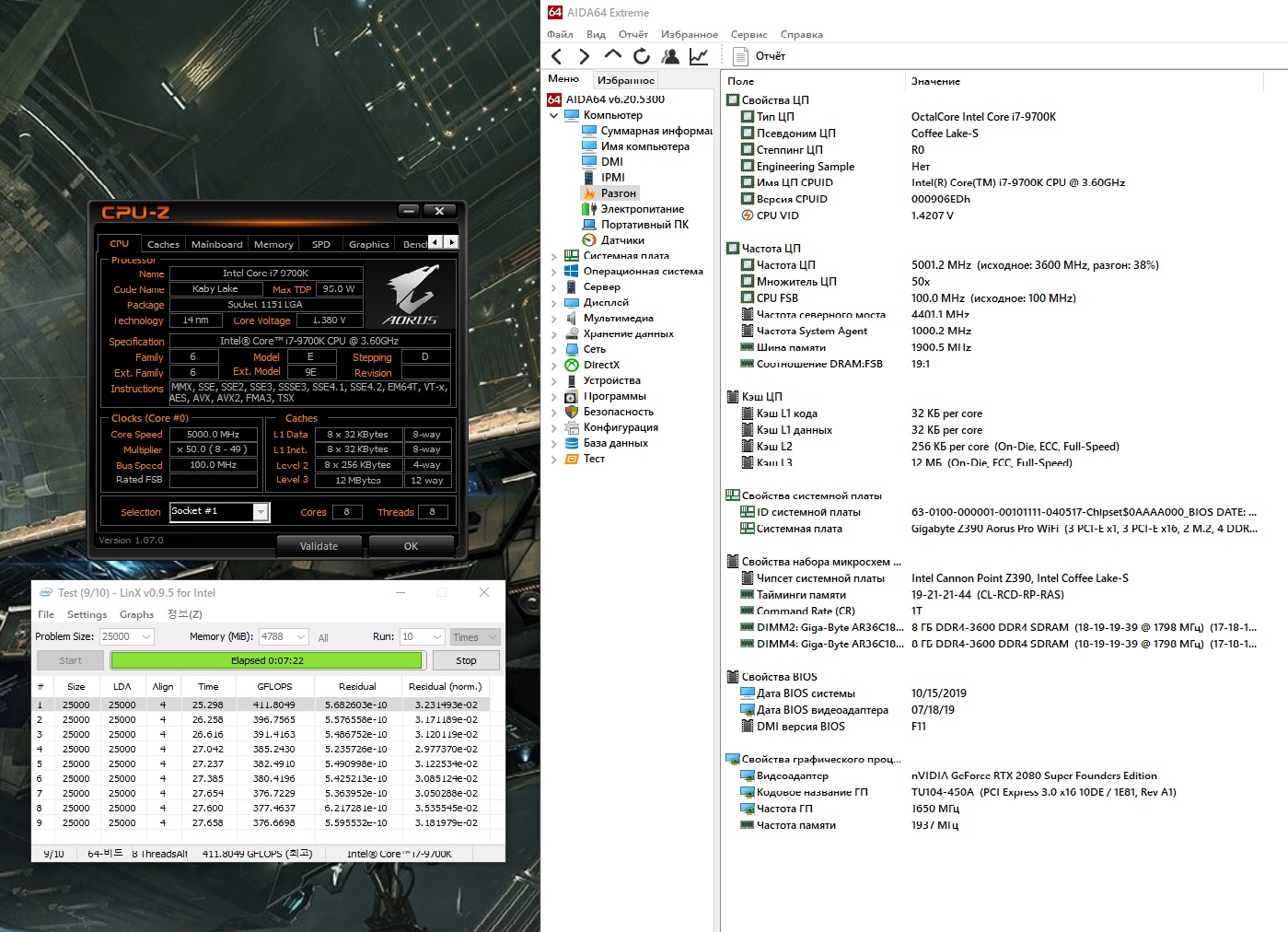Viewport: 1288px width, 932px height.
Task: Open the Справка menu in AIDA64
Action: click(x=801, y=35)
